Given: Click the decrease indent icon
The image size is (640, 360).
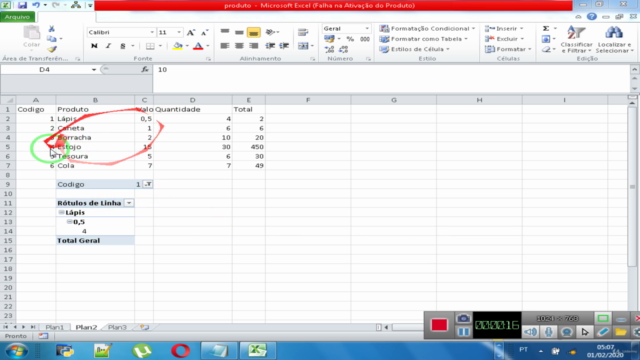Looking at the screenshot, I should (x=270, y=46).
